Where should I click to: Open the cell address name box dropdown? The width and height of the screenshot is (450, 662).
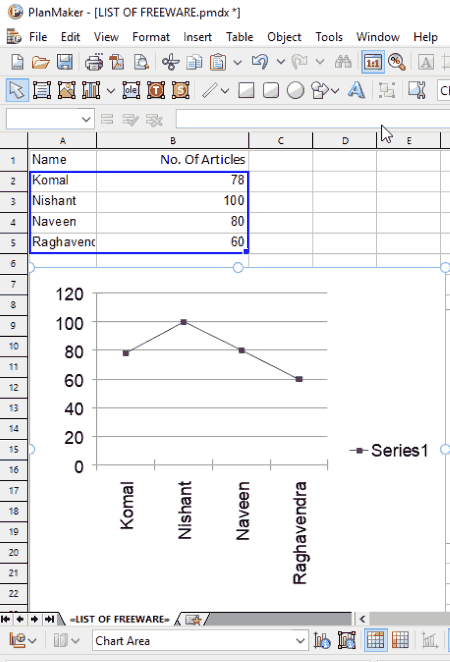pyautogui.click(x=86, y=119)
